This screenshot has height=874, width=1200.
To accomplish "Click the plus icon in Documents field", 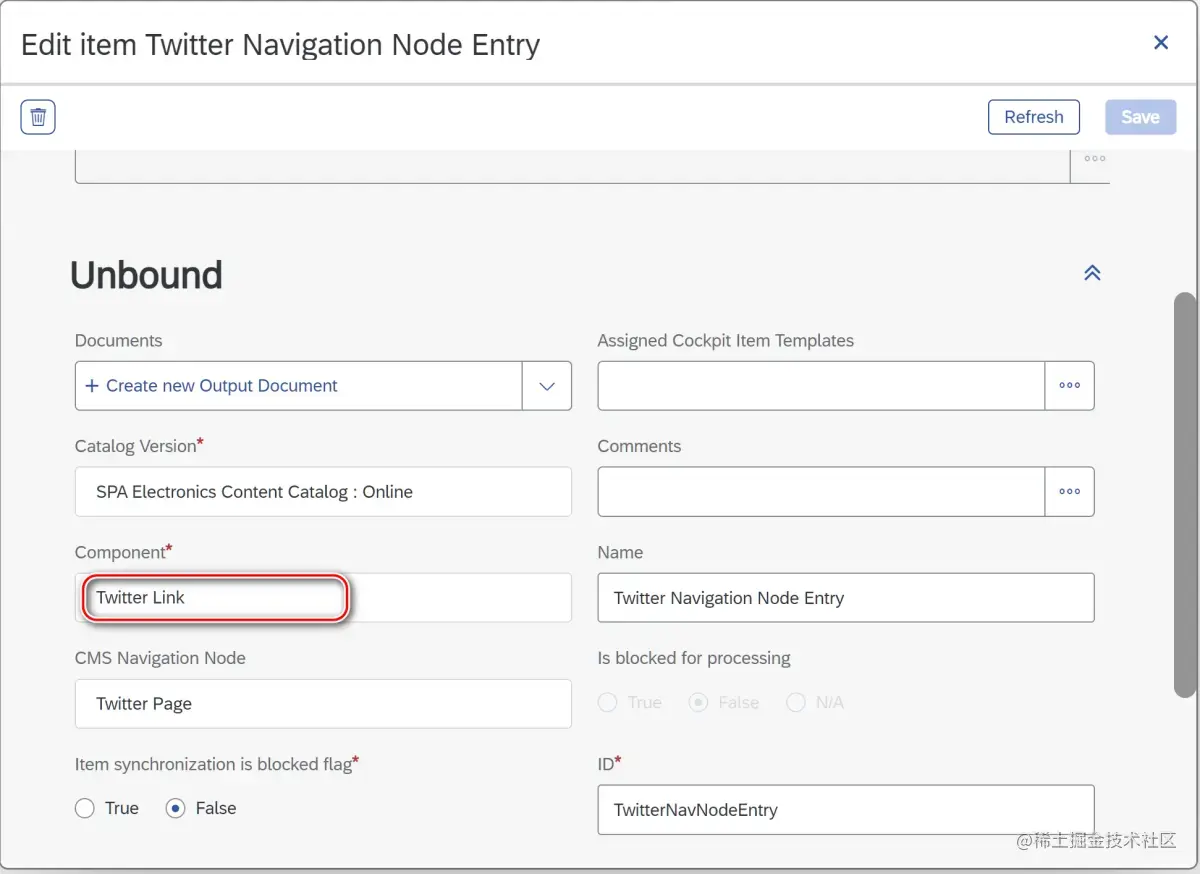I will click(x=92, y=386).
